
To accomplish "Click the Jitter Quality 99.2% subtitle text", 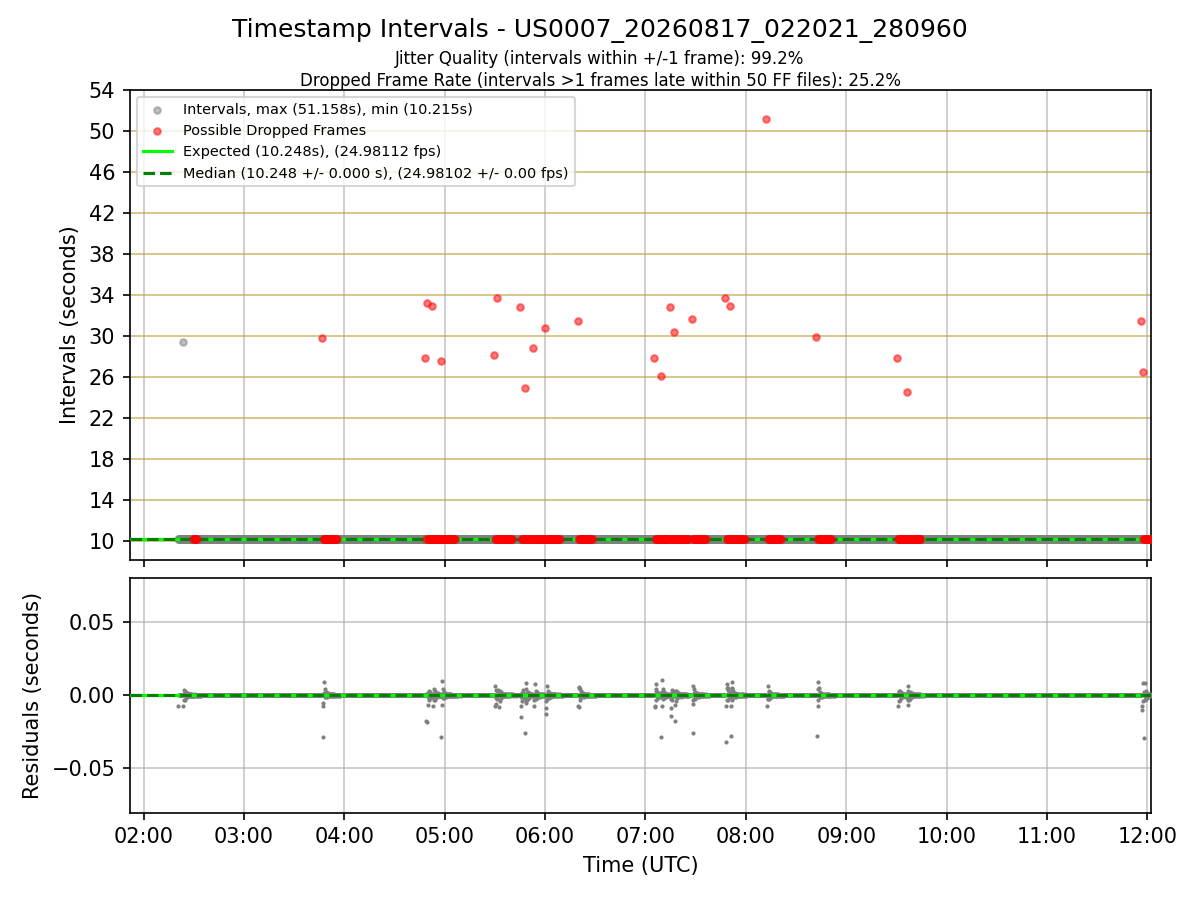I will click(x=599, y=58).
